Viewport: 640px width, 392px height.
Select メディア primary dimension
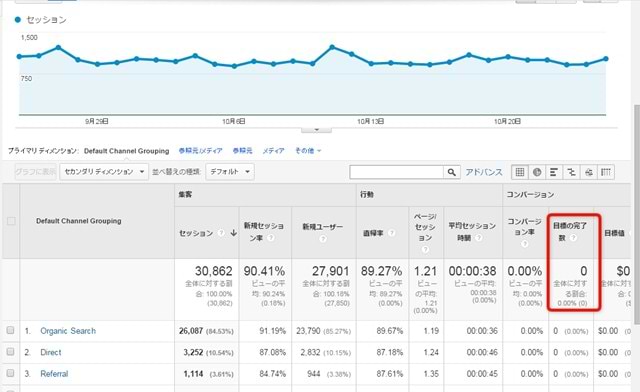point(273,151)
